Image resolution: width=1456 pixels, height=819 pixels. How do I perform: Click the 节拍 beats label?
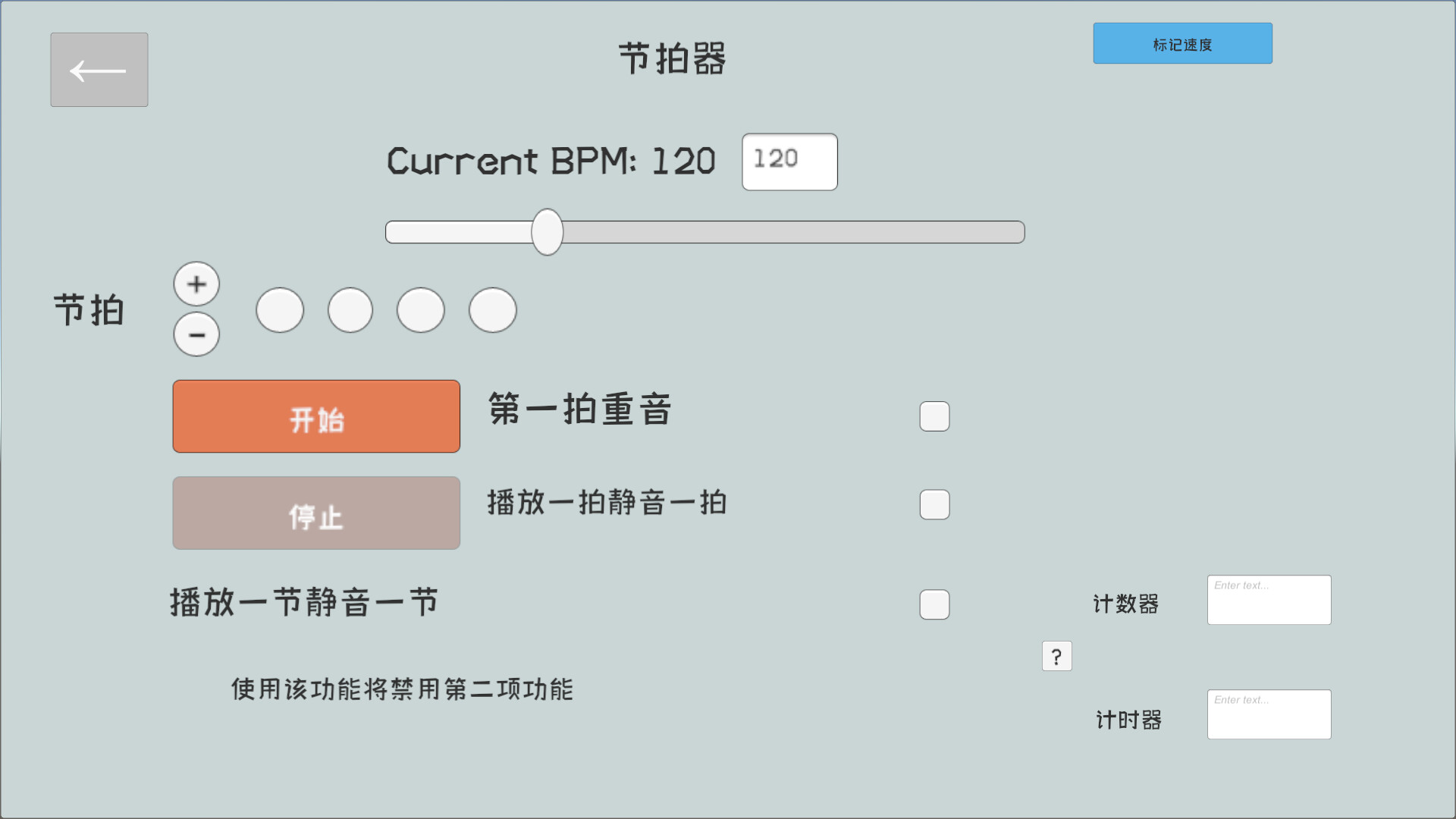pyautogui.click(x=89, y=310)
